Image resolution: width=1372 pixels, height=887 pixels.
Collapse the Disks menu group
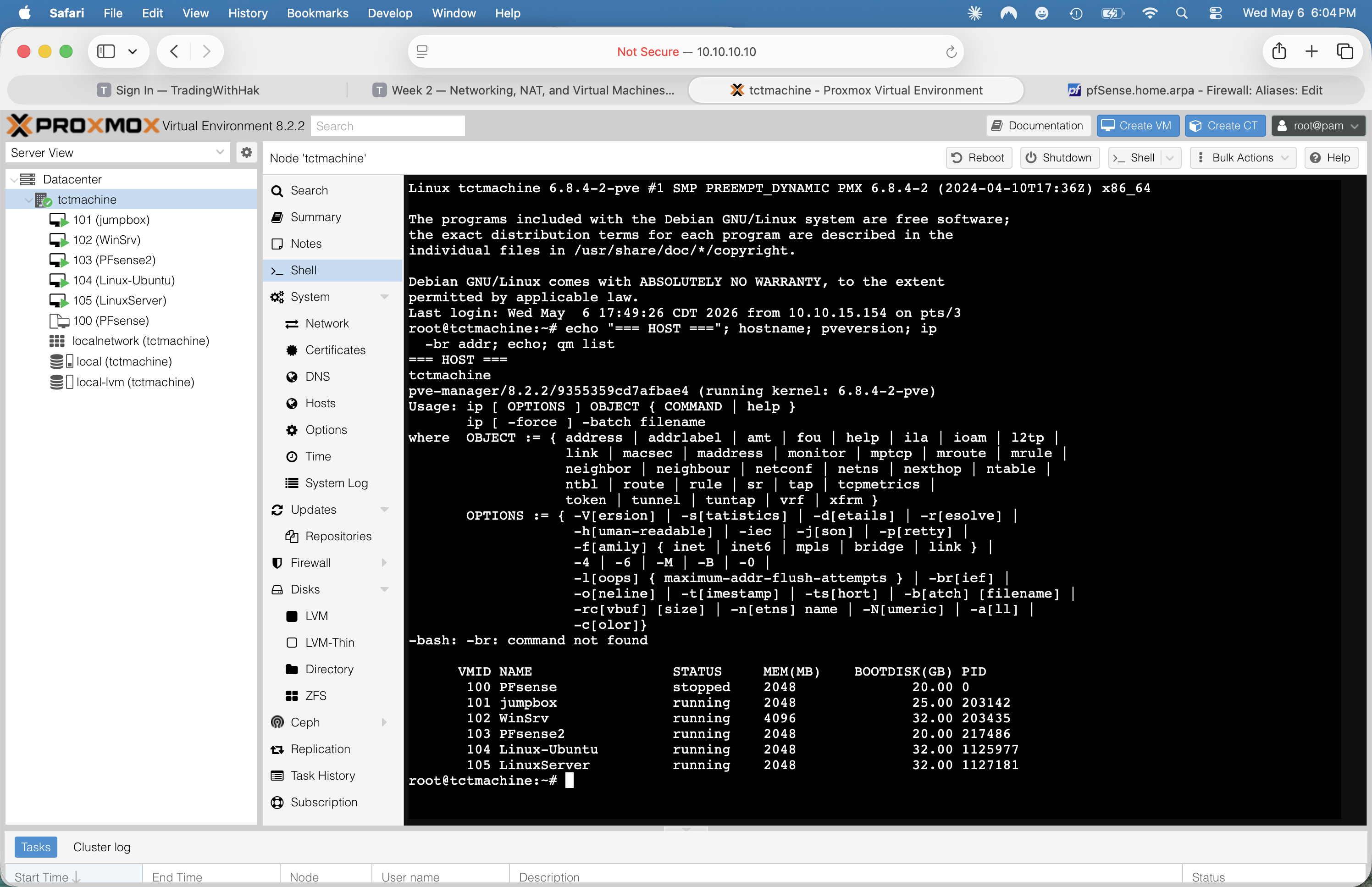385,589
